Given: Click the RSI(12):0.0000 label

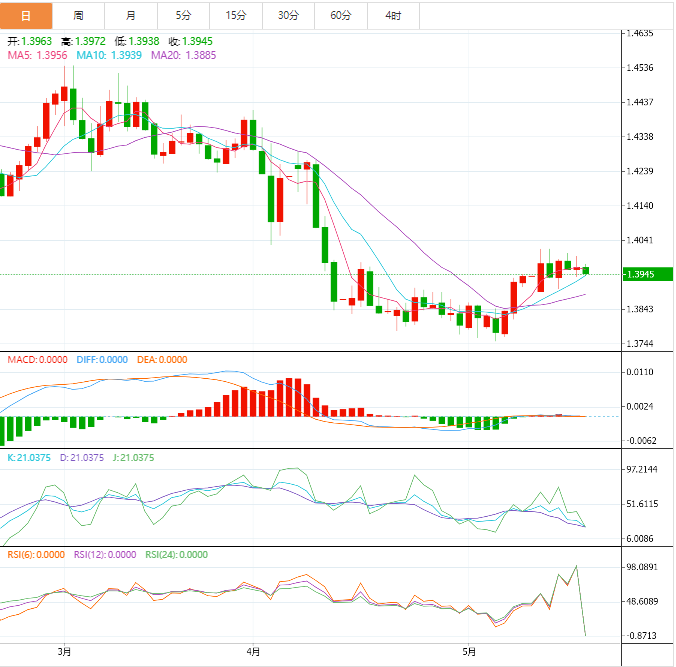Looking at the screenshot, I should [x=105, y=554].
